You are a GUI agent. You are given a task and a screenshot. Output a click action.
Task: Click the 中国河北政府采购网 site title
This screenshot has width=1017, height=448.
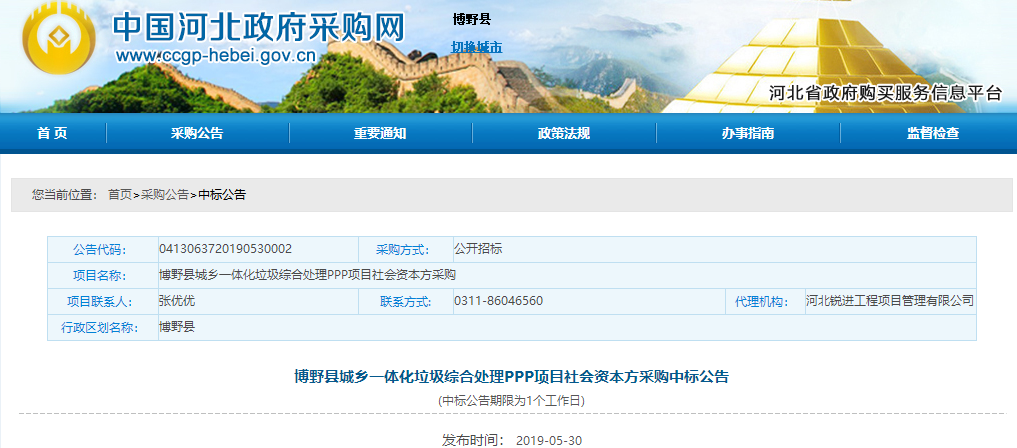click(258, 27)
